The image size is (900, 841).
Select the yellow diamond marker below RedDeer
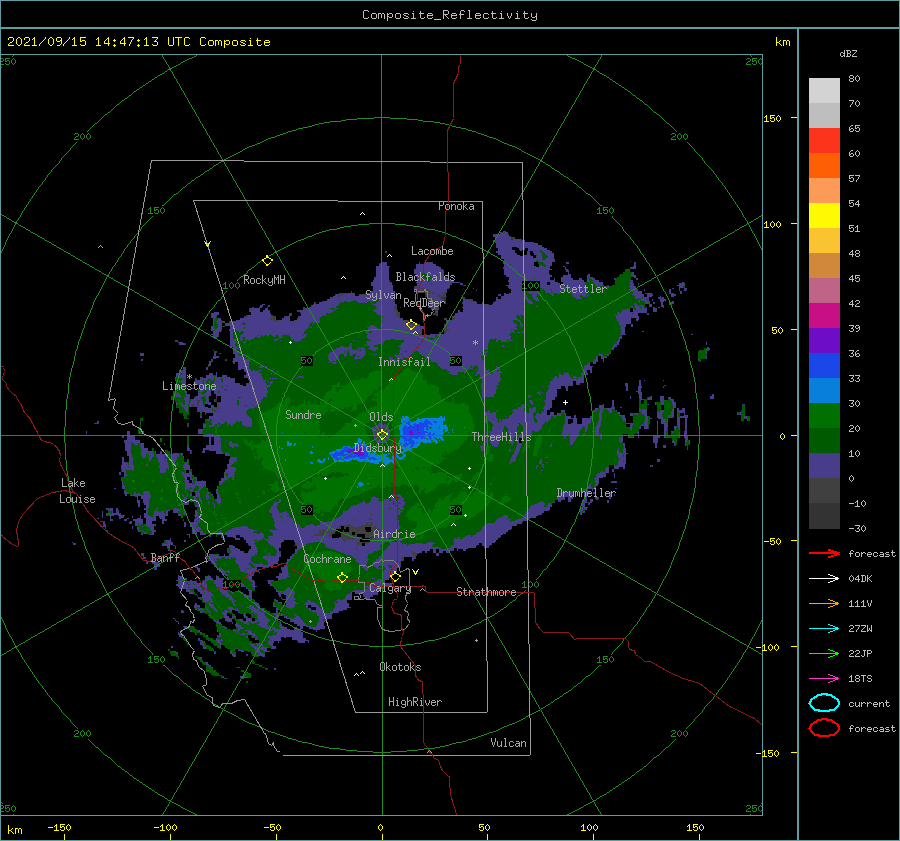click(411, 325)
